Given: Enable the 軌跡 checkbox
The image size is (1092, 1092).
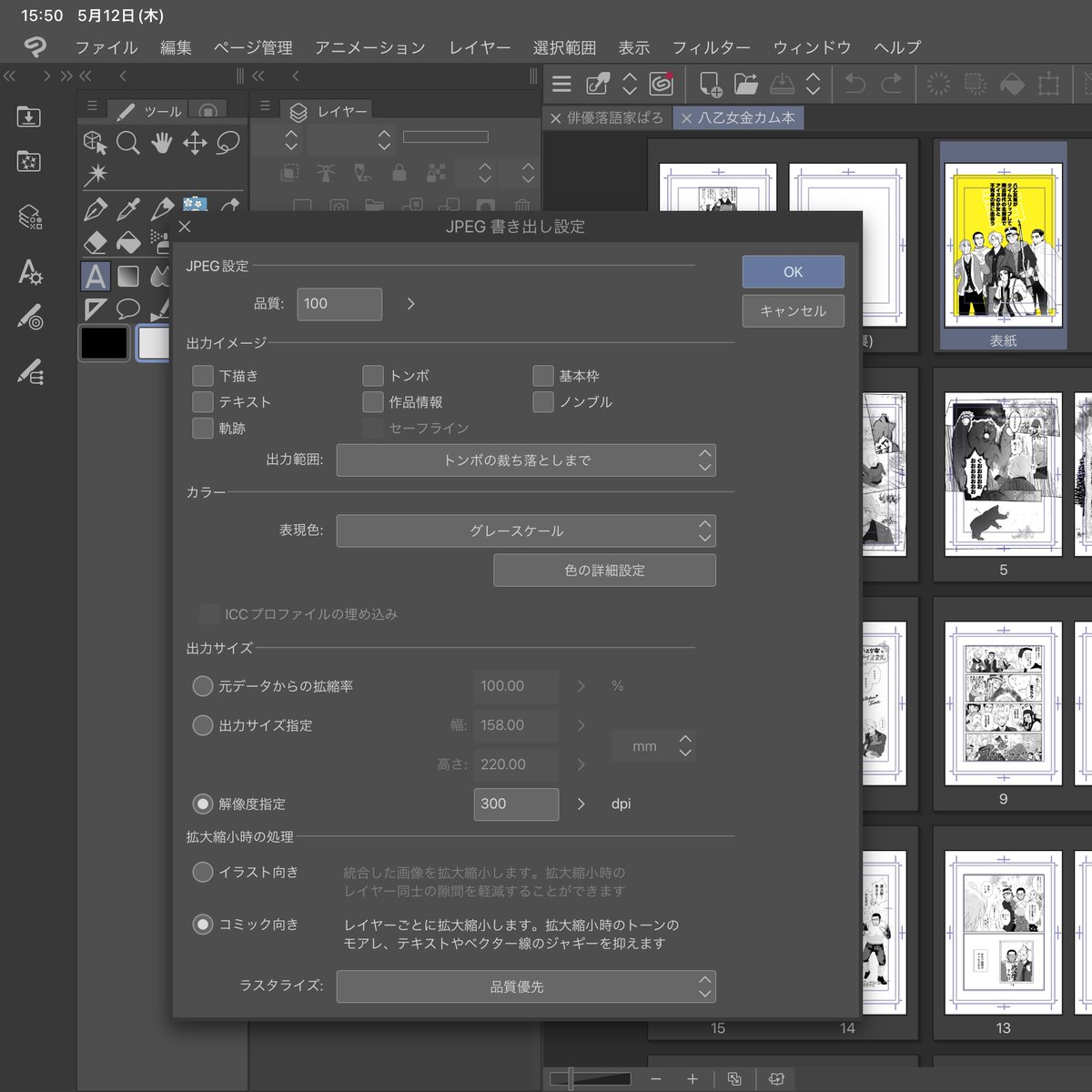Looking at the screenshot, I should tap(203, 428).
